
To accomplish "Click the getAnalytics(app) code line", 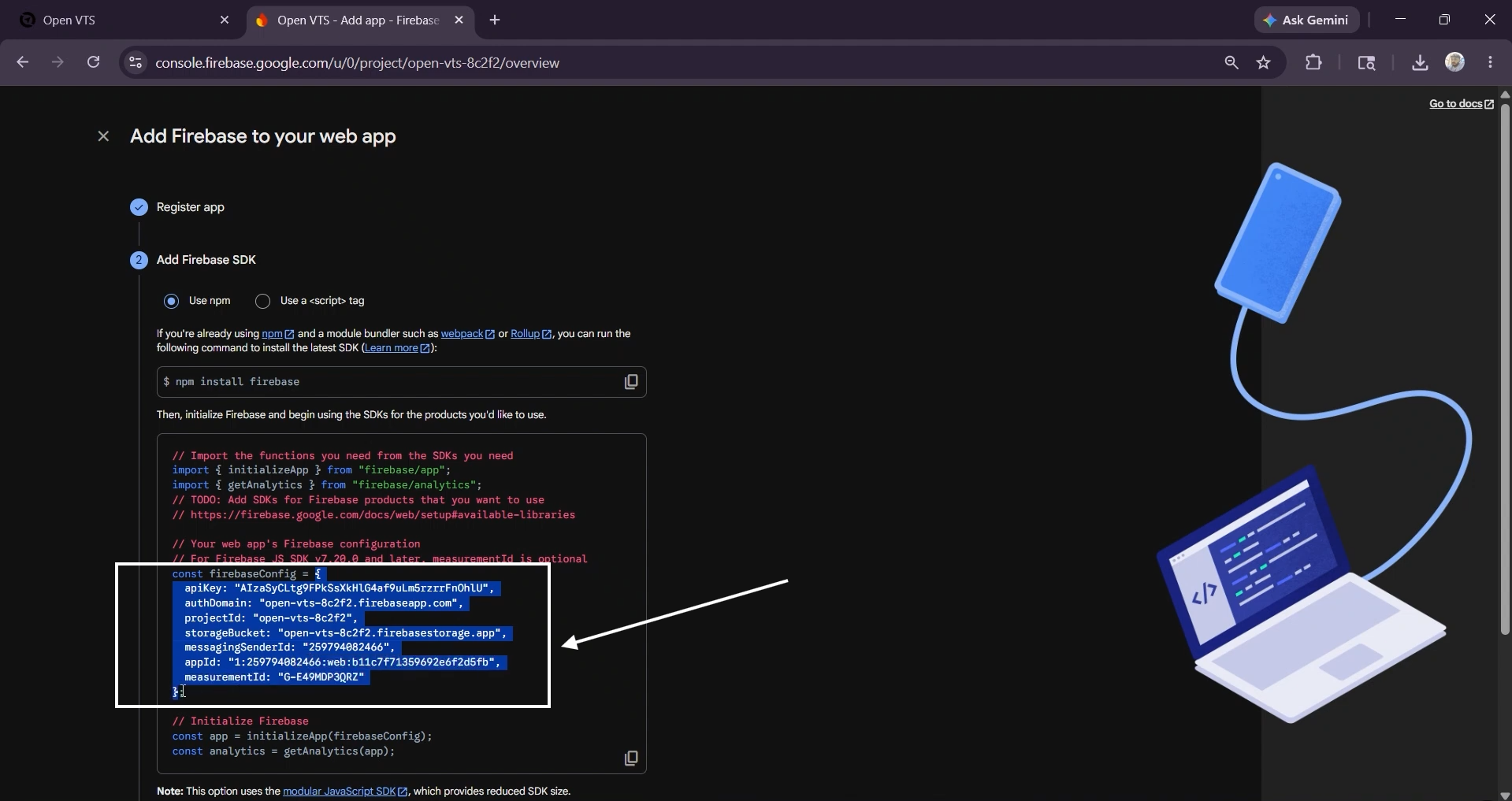I will pyautogui.click(x=284, y=751).
